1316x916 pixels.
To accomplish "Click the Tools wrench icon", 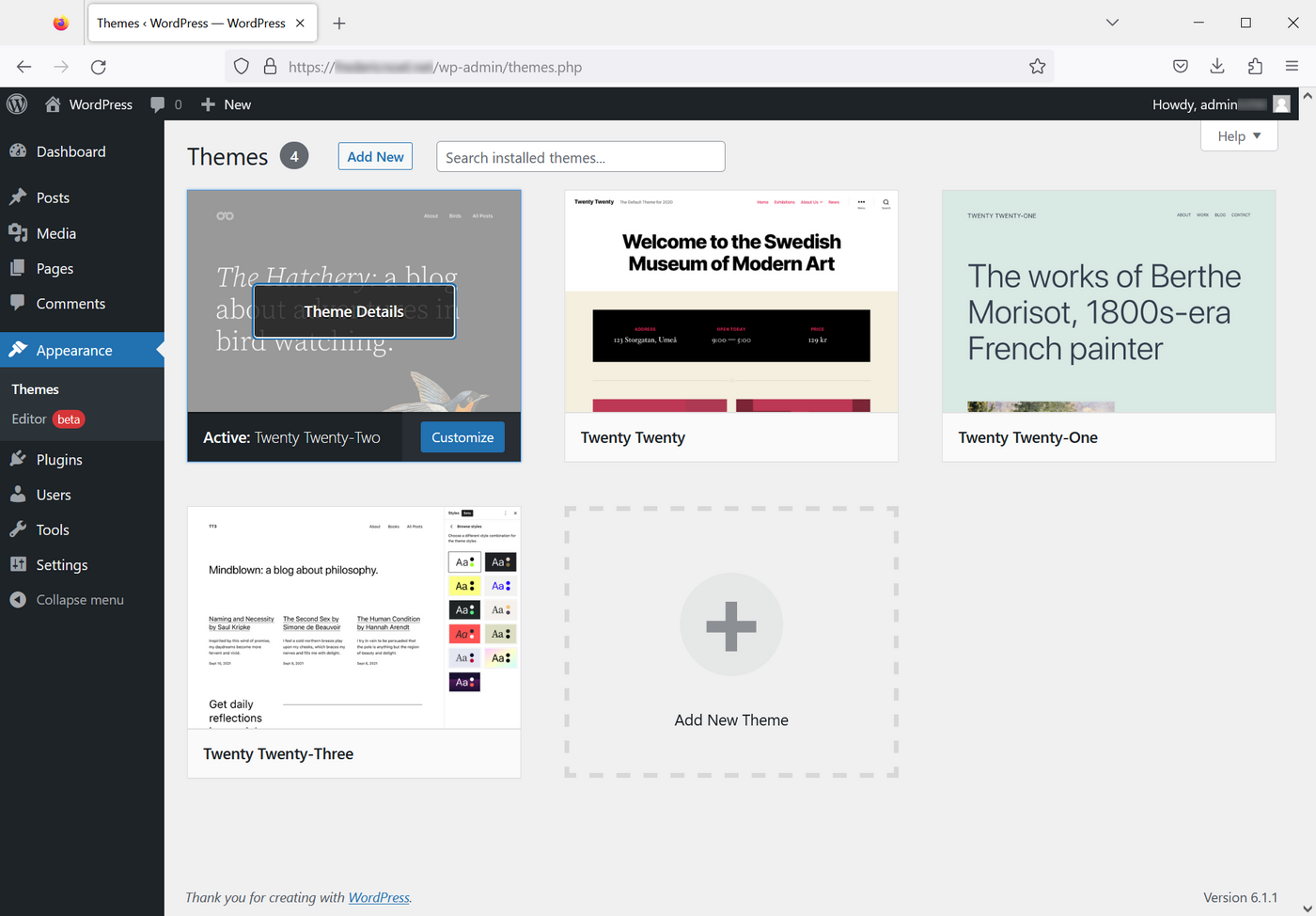I will click(x=21, y=529).
